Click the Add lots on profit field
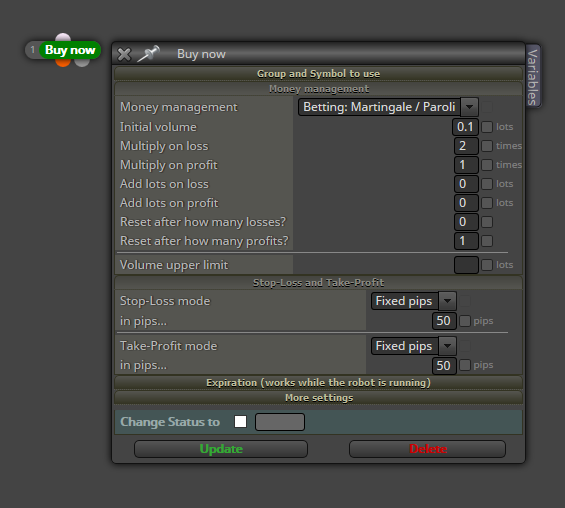Screen dimensions: 565x508 (x=466, y=203)
